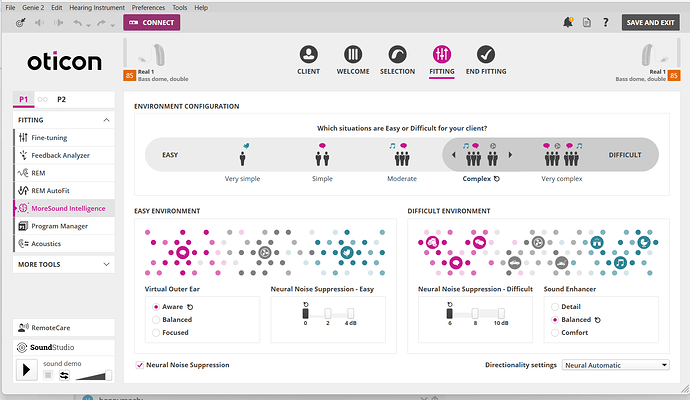The width and height of the screenshot is (690, 400).
Task: Click the mute hearing instruments speaker icon
Action: pos(40,23)
